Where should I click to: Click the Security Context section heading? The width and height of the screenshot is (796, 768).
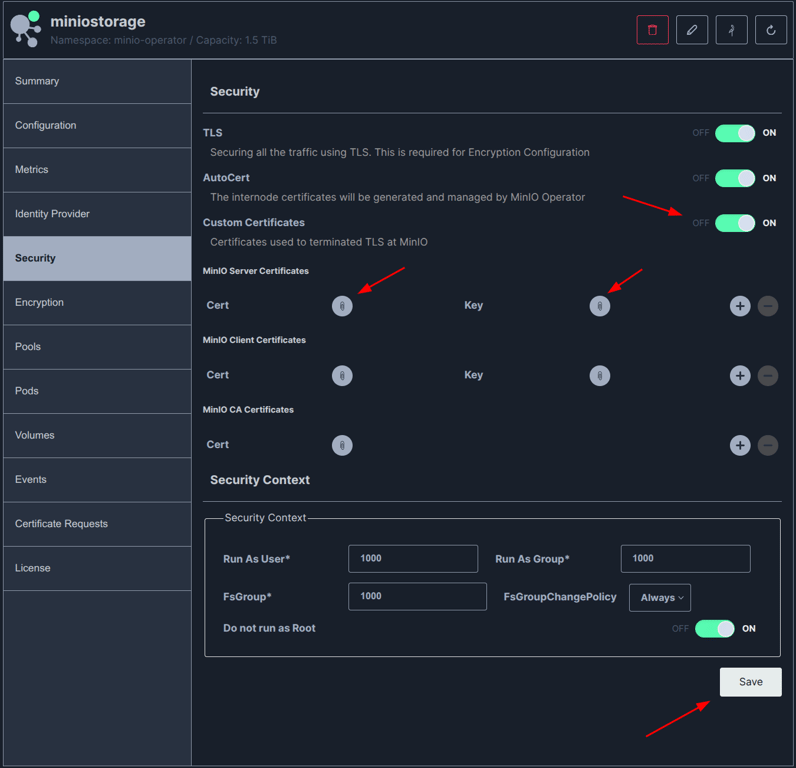pyautogui.click(x=260, y=480)
